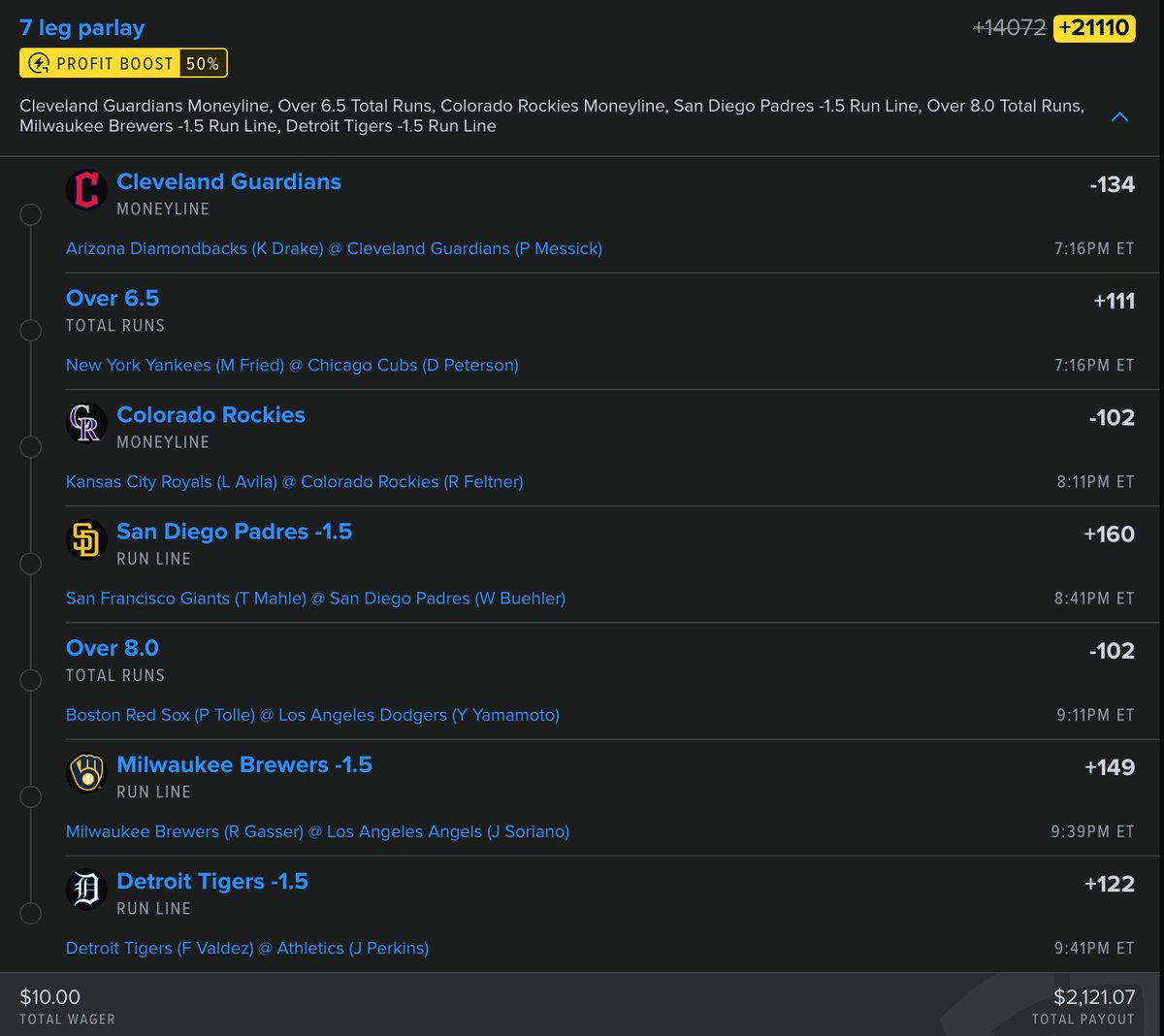
Task: Collapse the 7 leg parlay details chevron
Action: click(1119, 116)
